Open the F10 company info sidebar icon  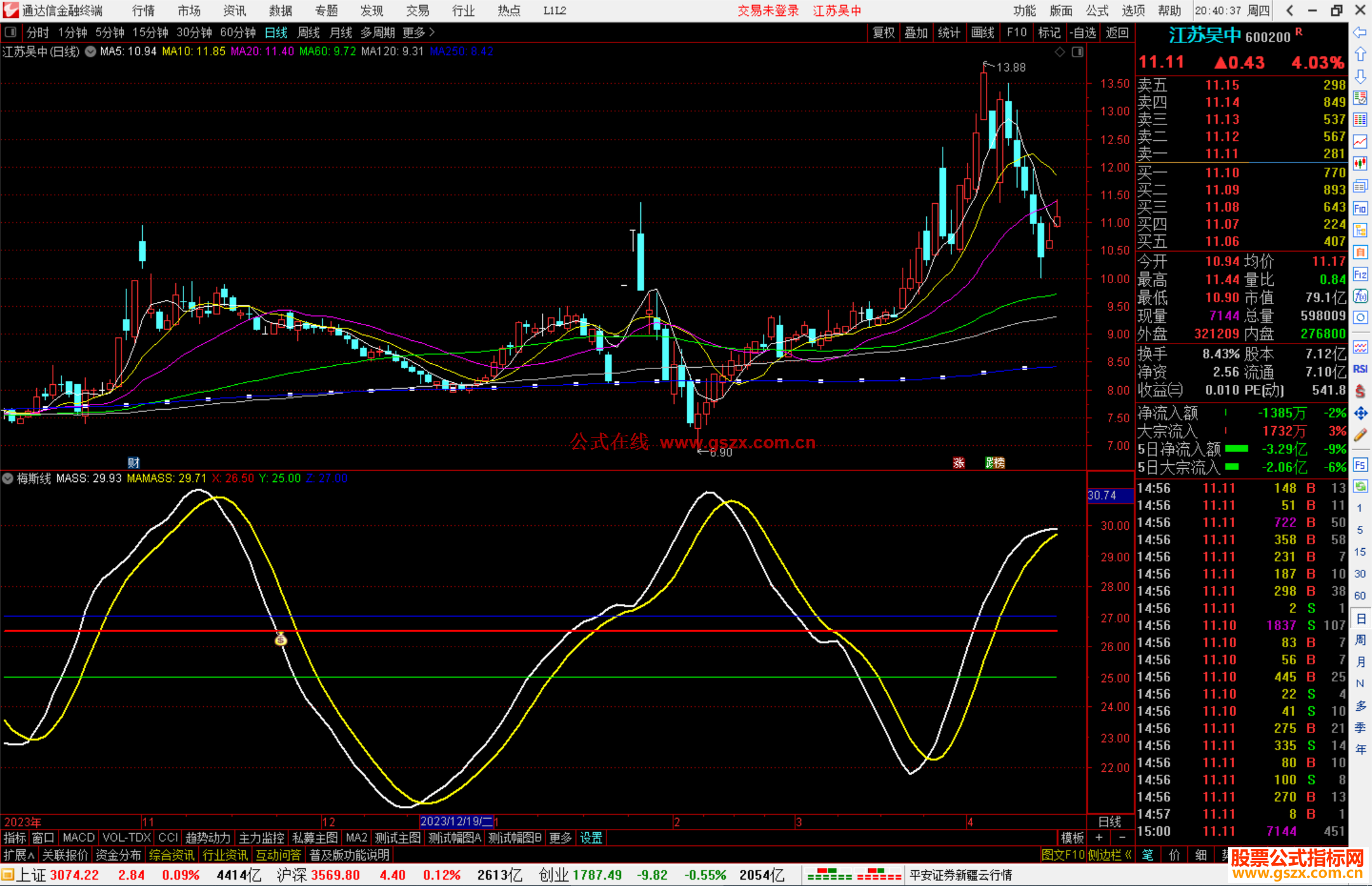tap(1360, 208)
